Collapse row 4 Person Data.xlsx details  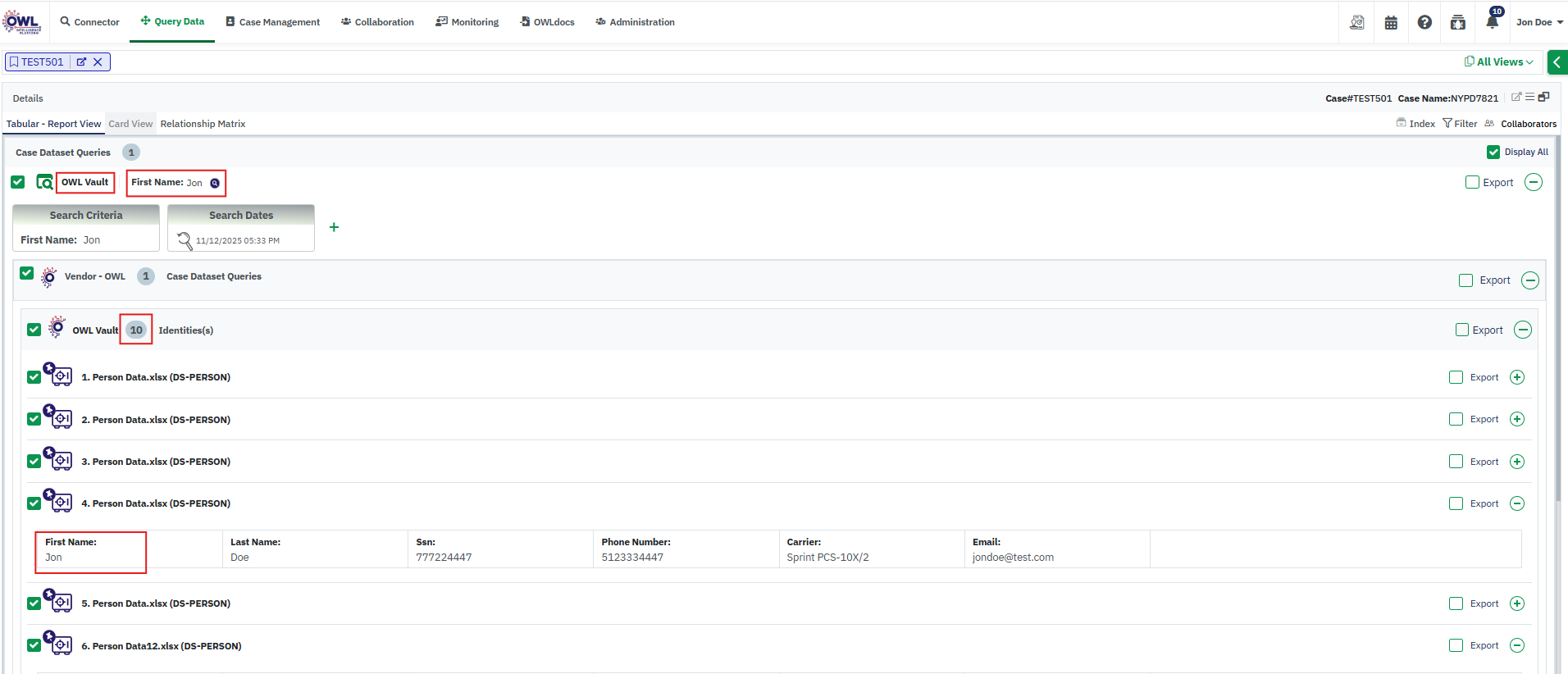1517,503
